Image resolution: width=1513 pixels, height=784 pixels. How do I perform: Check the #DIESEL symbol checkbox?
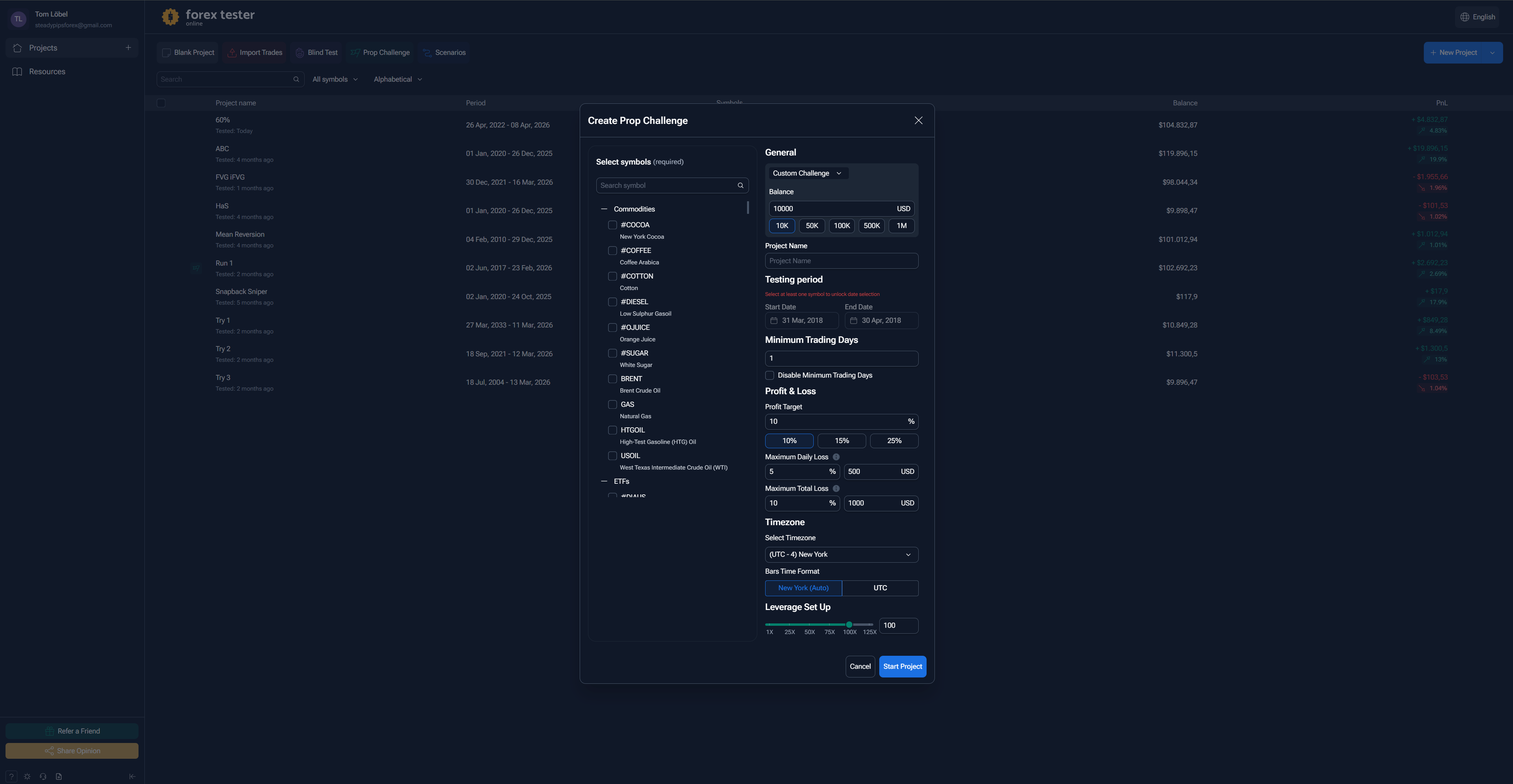pyautogui.click(x=612, y=302)
